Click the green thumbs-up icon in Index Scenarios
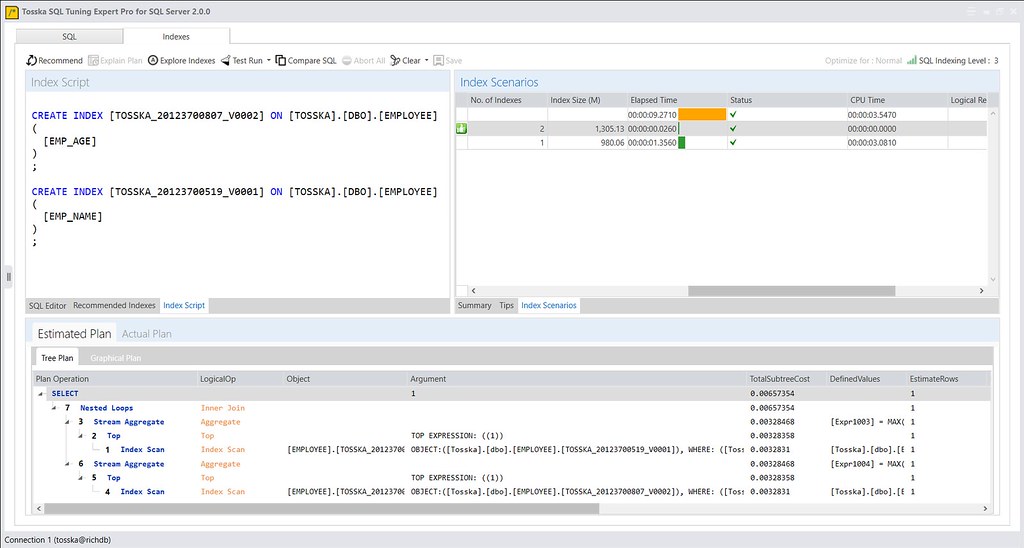This screenshot has height=548, width=1024. pos(461,129)
